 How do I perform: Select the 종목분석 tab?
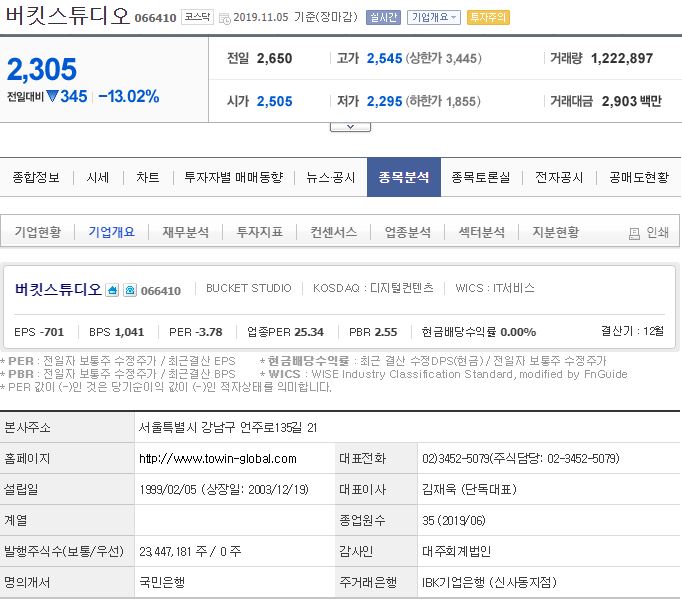pos(404,177)
